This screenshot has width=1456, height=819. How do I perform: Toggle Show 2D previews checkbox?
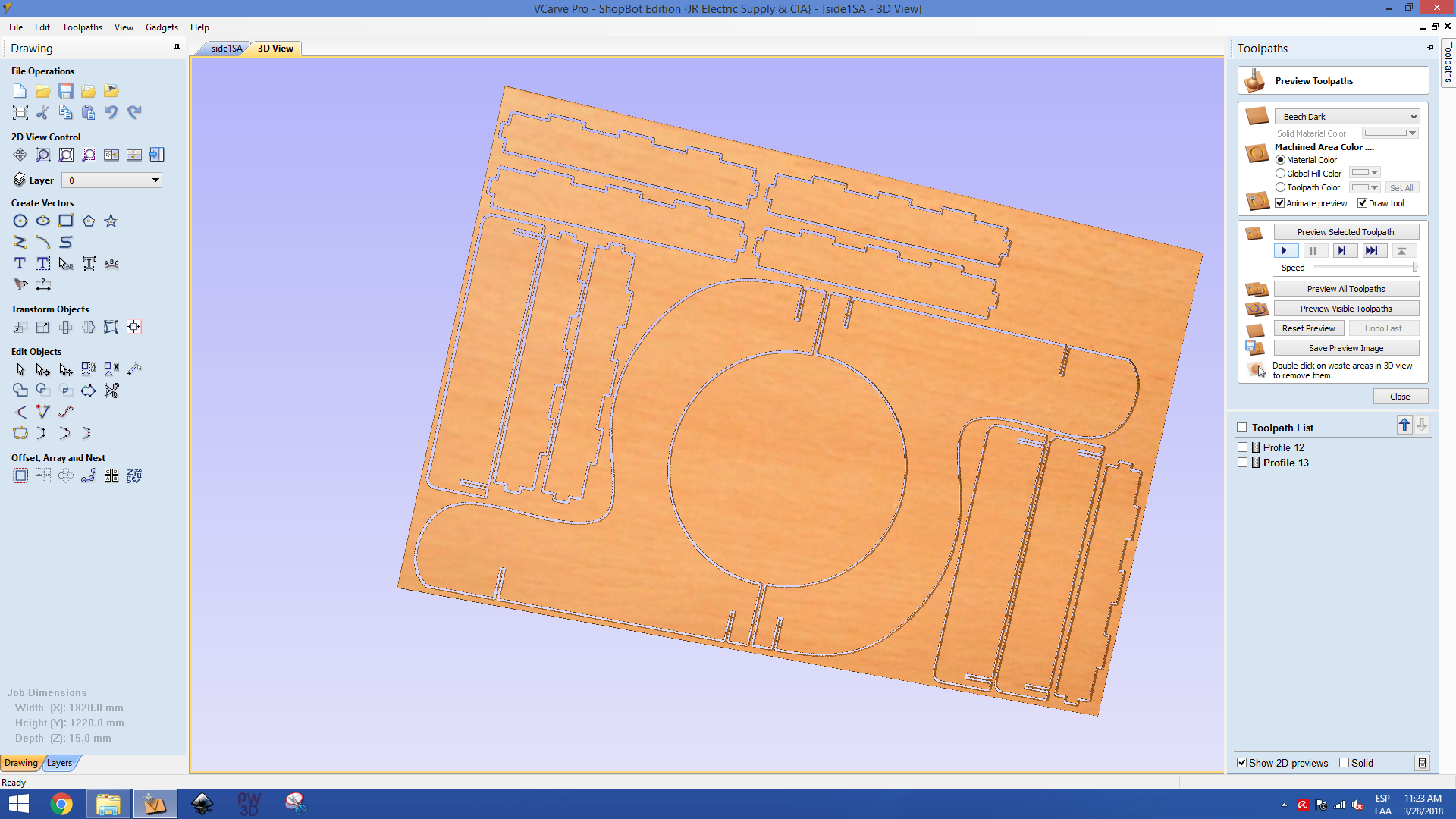pyautogui.click(x=1242, y=763)
